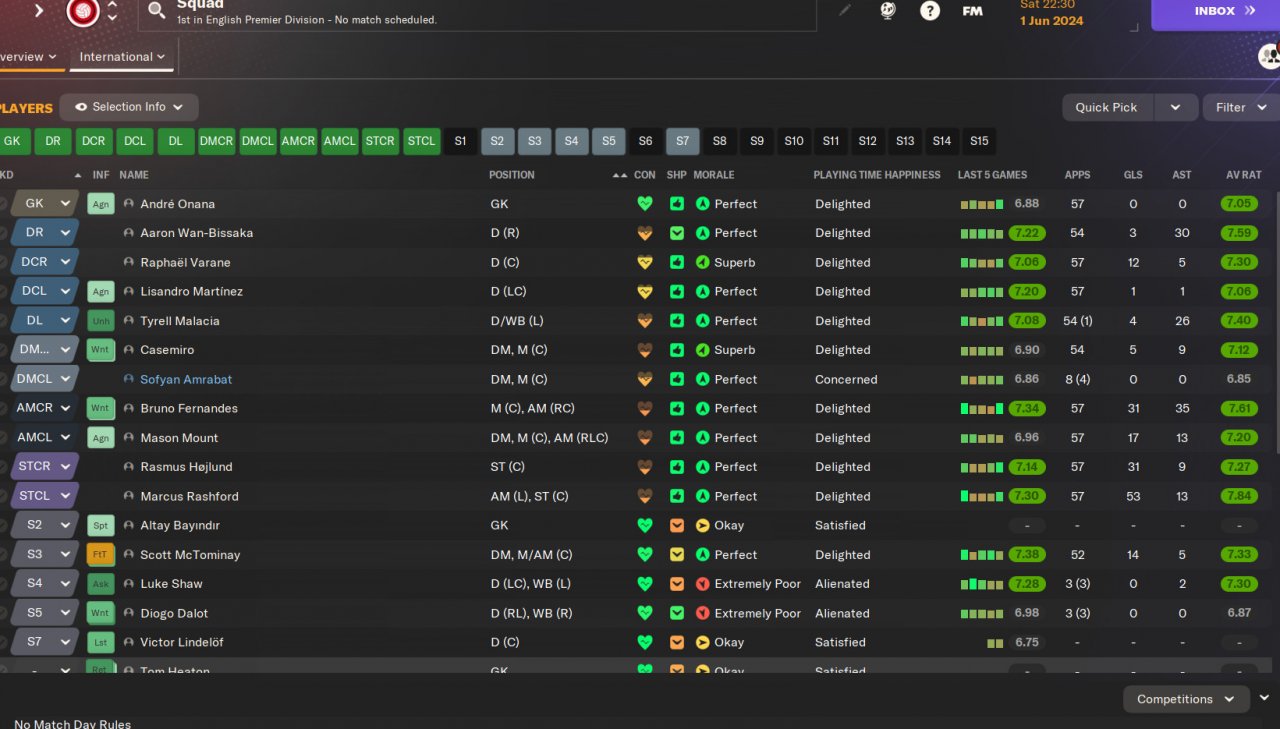This screenshot has height=729, width=1280.
Task: Open the world football icon
Action: (888, 11)
